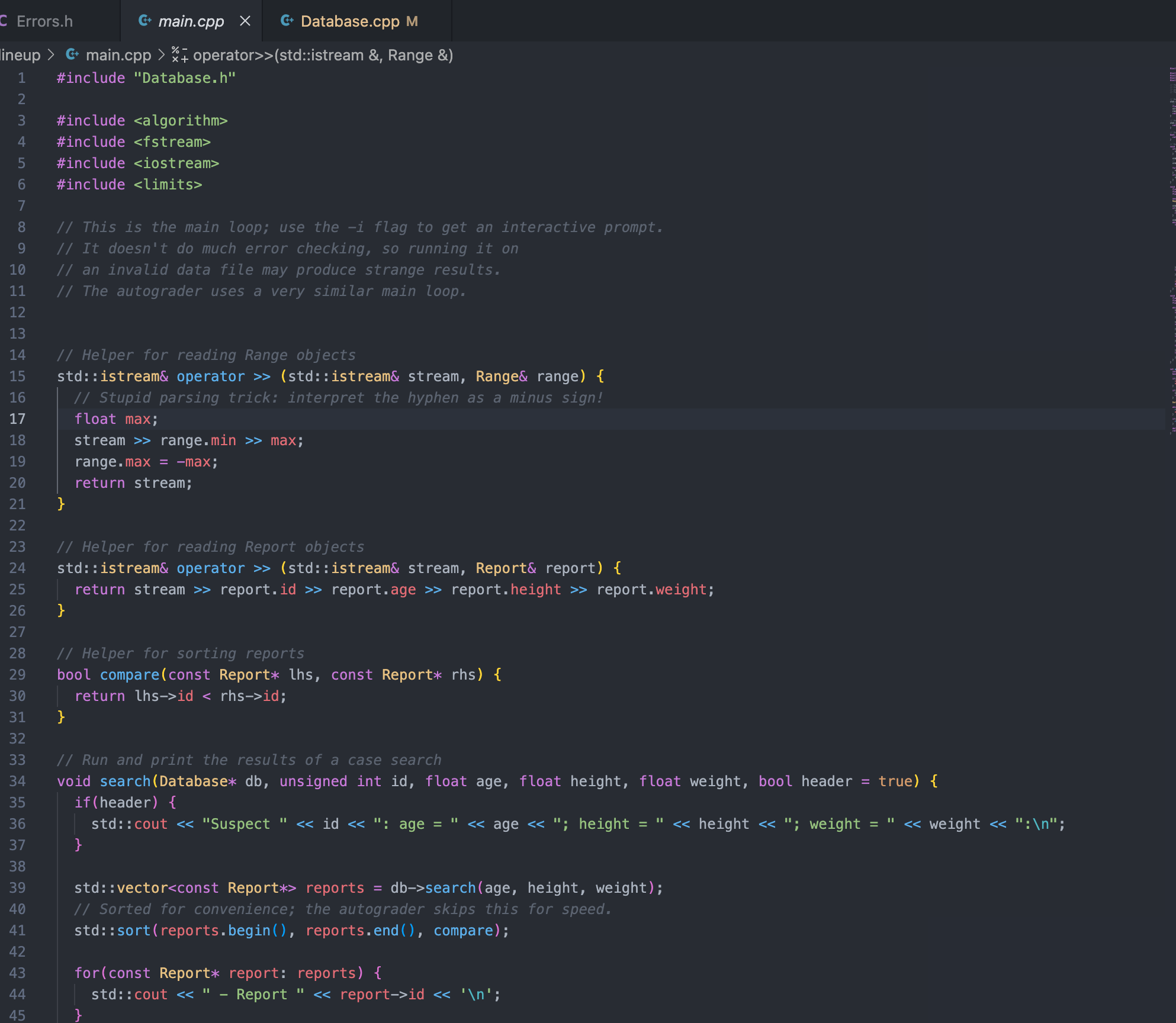Viewport: 1176px width, 1023px height.
Task: Select the main.cpp tab
Action: (191, 20)
